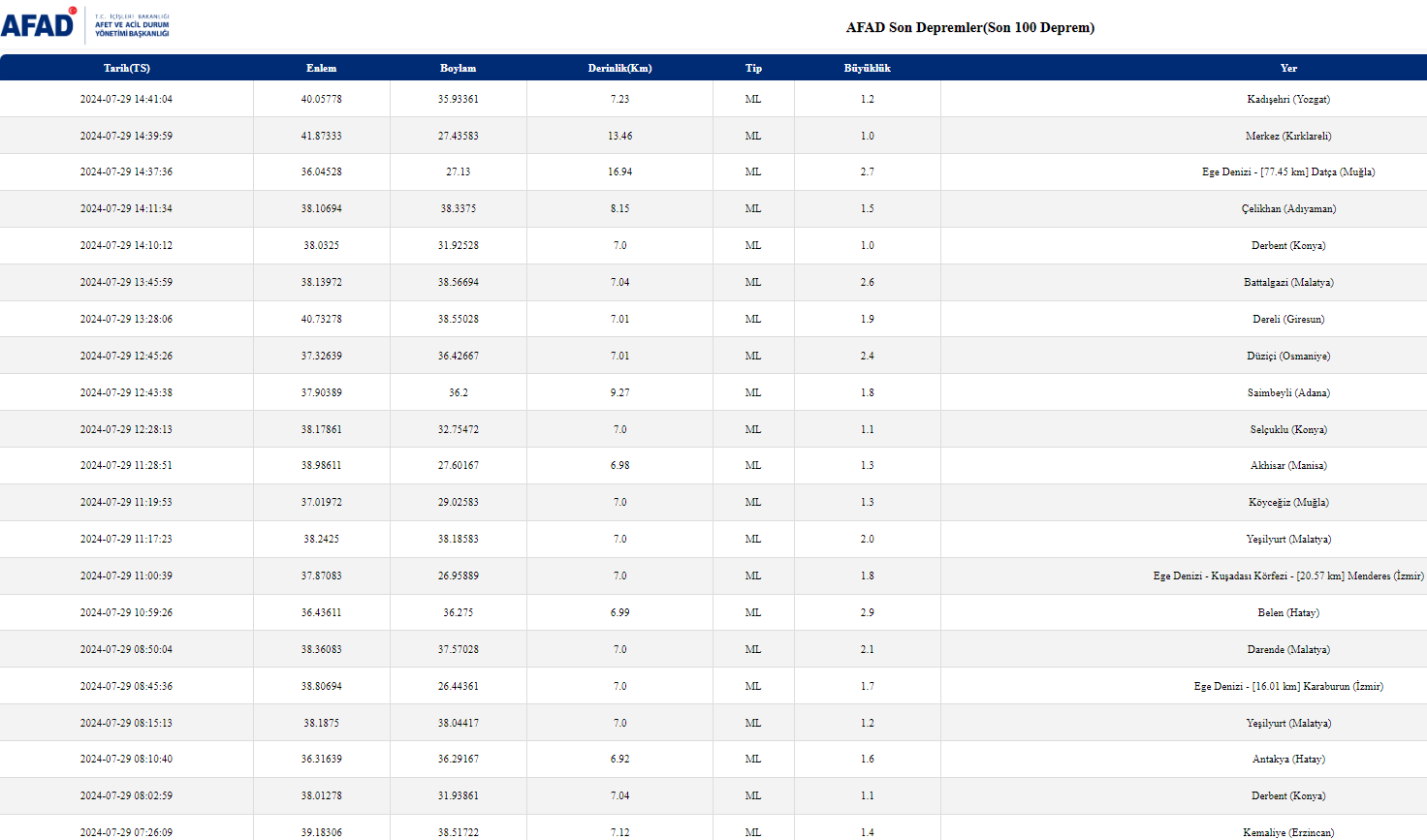The width and height of the screenshot is (1427, 840).
Task: Click latitude value 37.01972
Action: coord(322,502)
